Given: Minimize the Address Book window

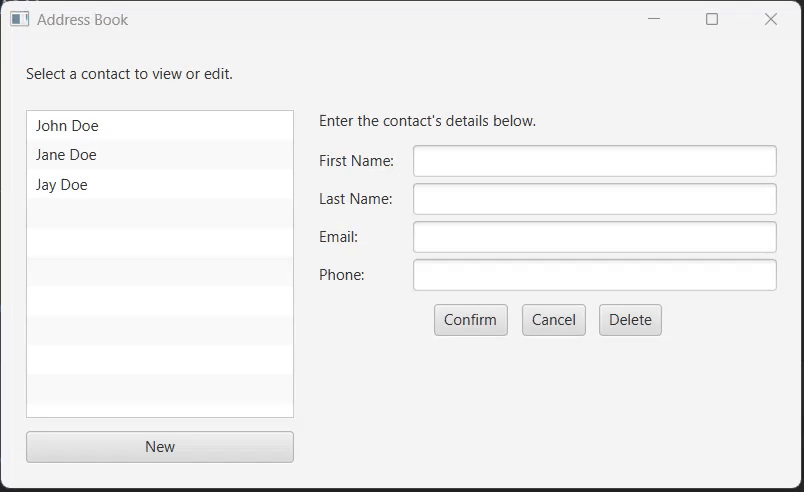Looking at the screenshot, I should pyautogui.click(x=654, y=19).
